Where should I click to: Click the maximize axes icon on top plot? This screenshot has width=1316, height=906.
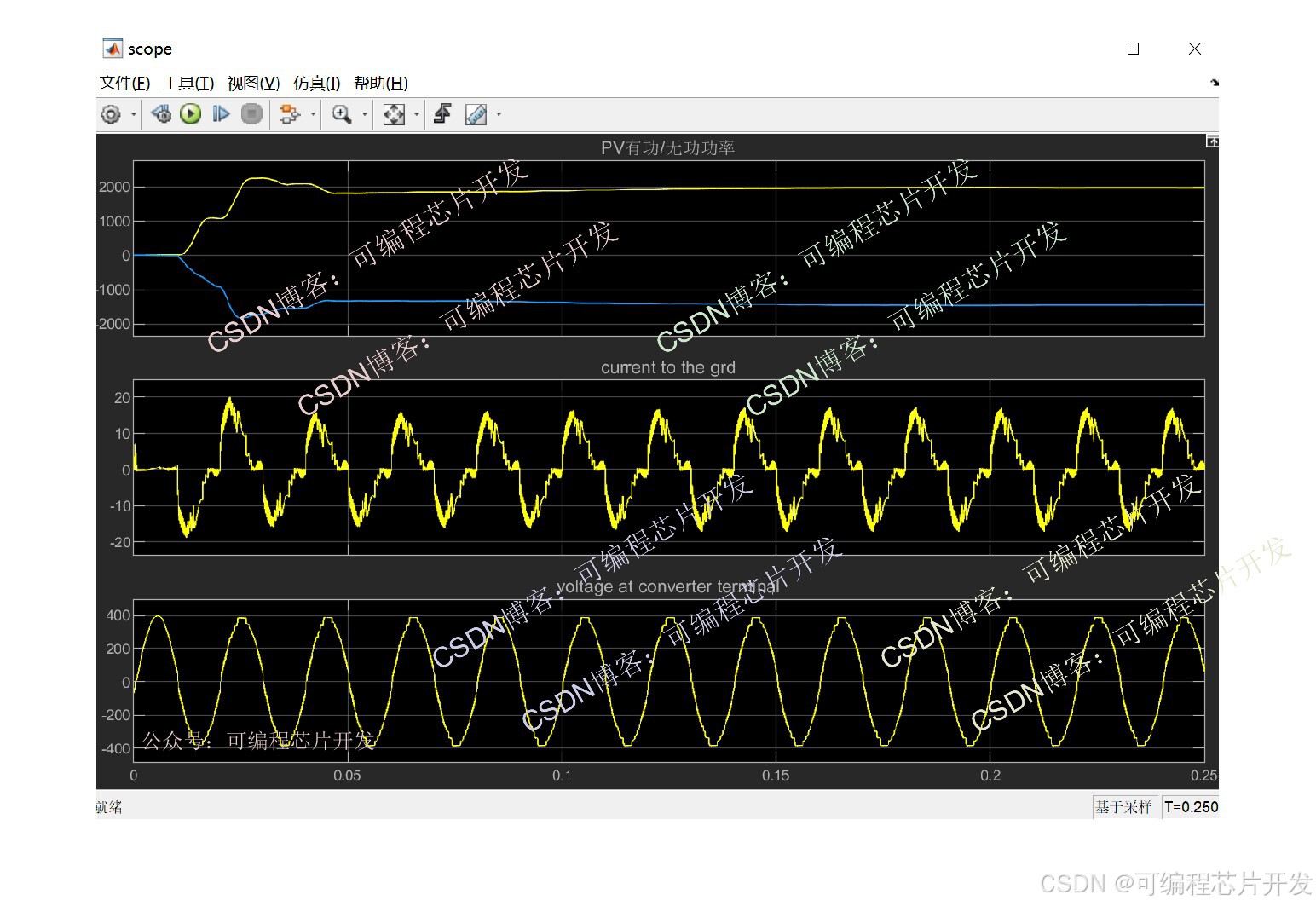pos(1212,141)
